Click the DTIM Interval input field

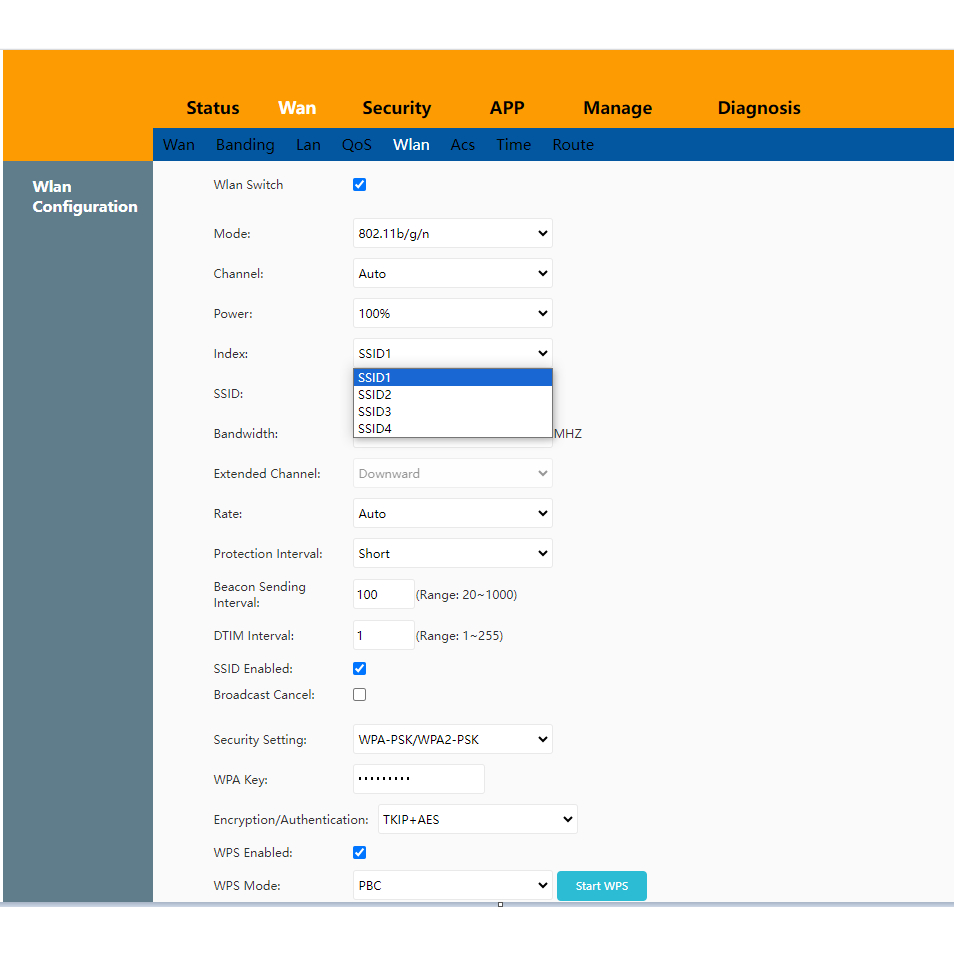(384, 636)
